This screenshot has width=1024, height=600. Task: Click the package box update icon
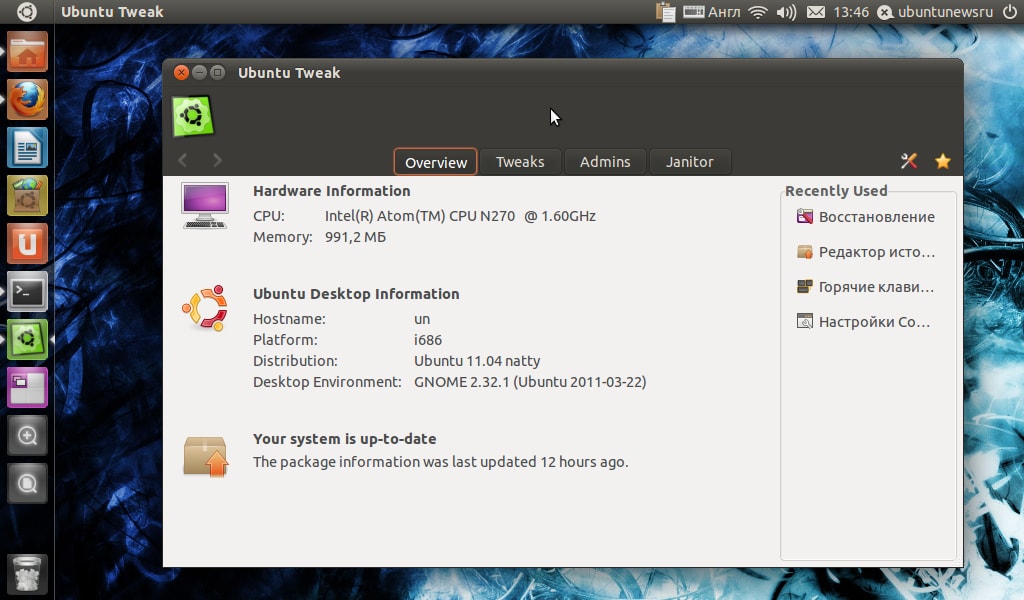coord(205,456)
